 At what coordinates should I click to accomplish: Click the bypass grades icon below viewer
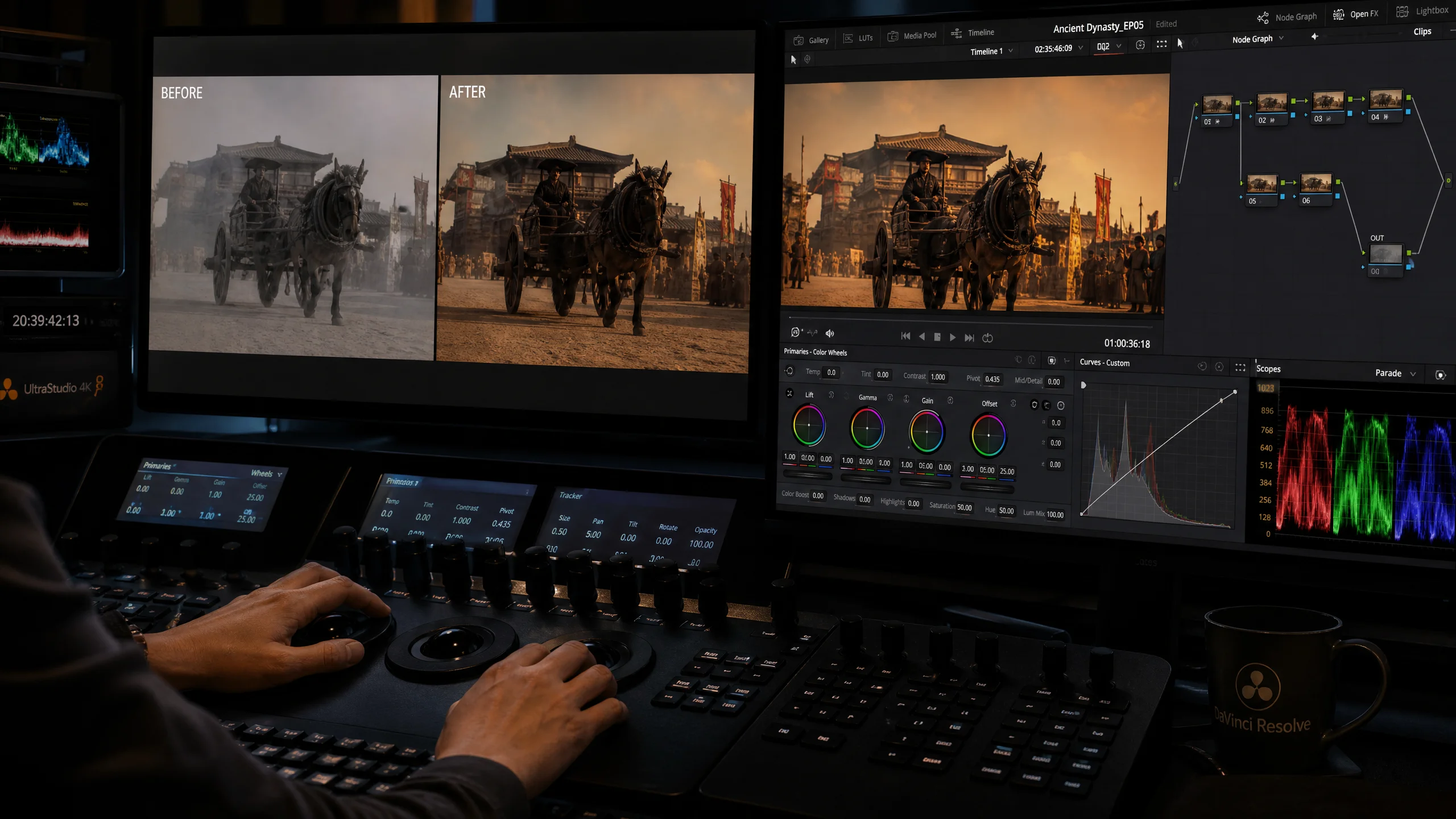[796, 332]
